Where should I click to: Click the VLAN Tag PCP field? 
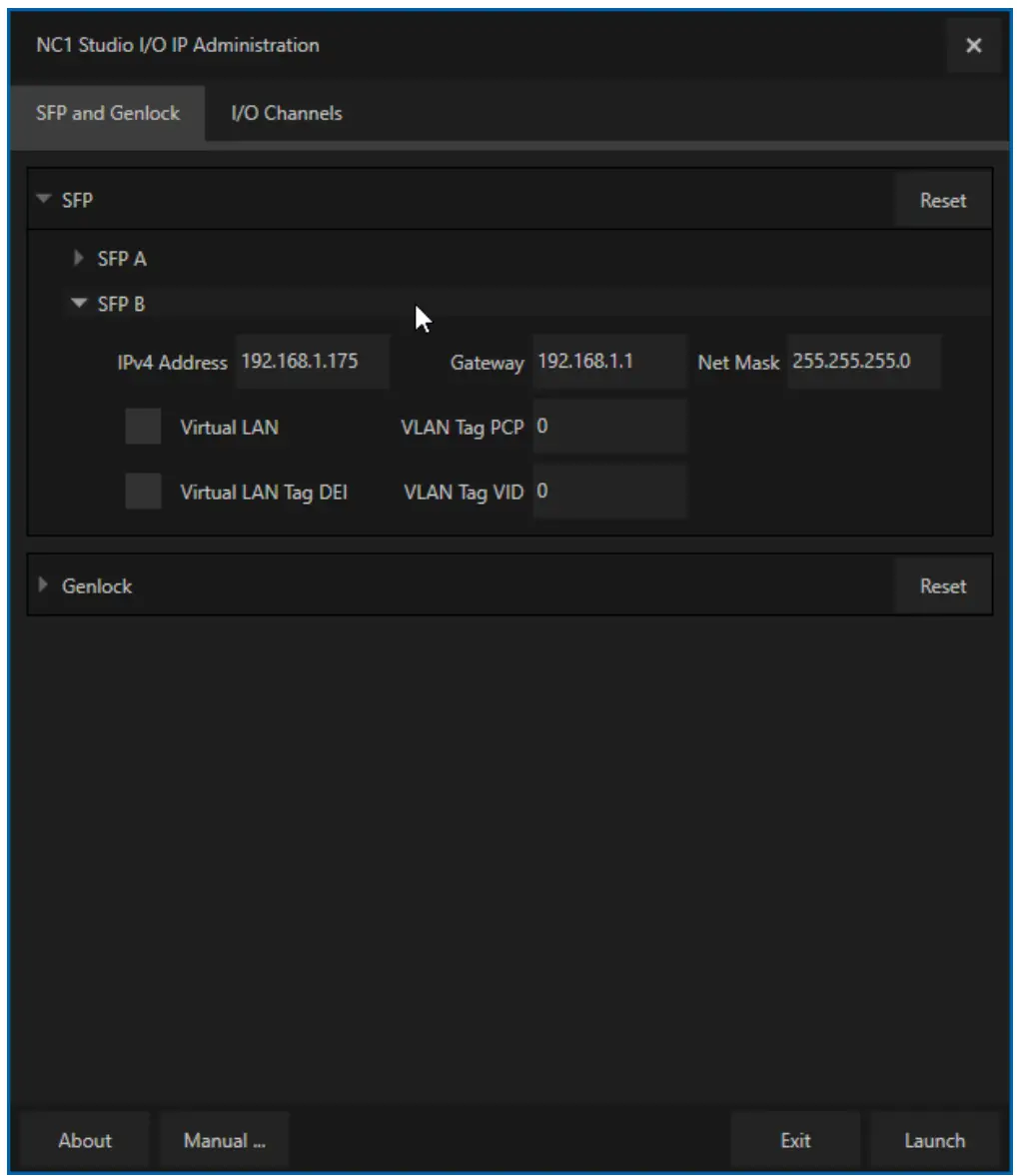point(609,427)
